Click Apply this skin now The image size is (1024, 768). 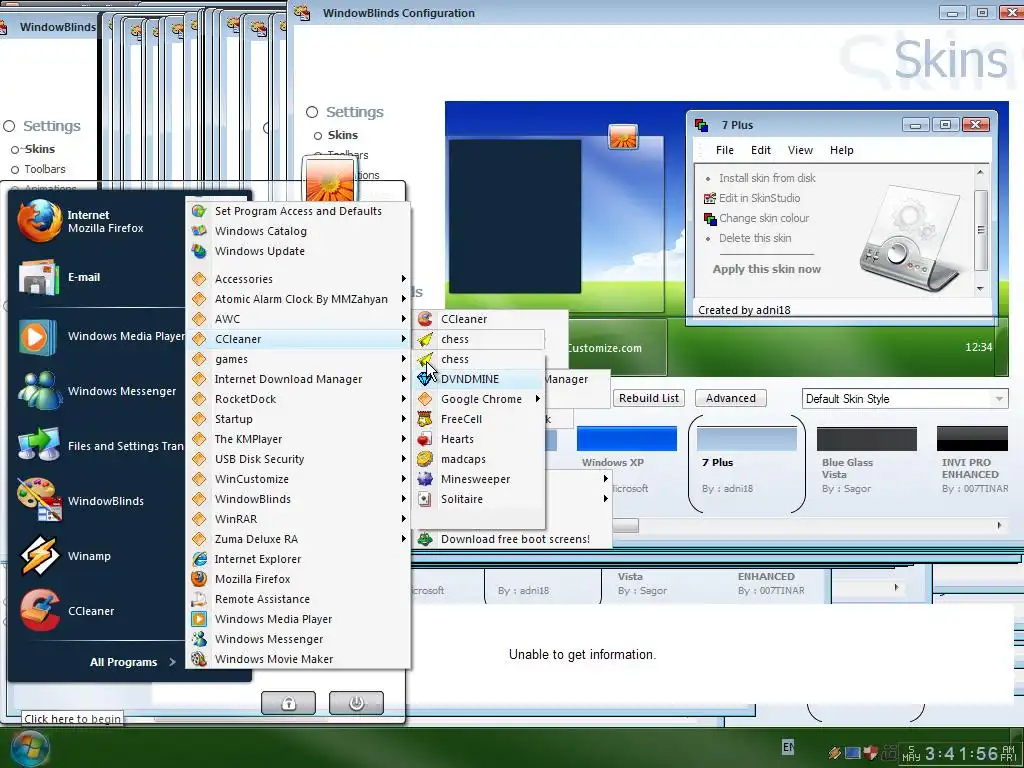click(x=766, y=269)
